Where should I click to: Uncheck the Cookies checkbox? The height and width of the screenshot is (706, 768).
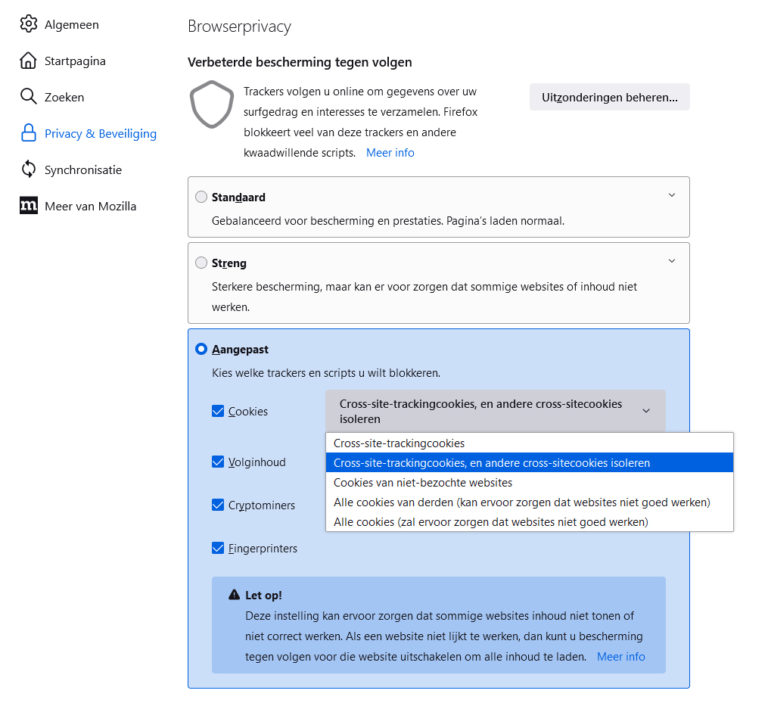(218, 411)
